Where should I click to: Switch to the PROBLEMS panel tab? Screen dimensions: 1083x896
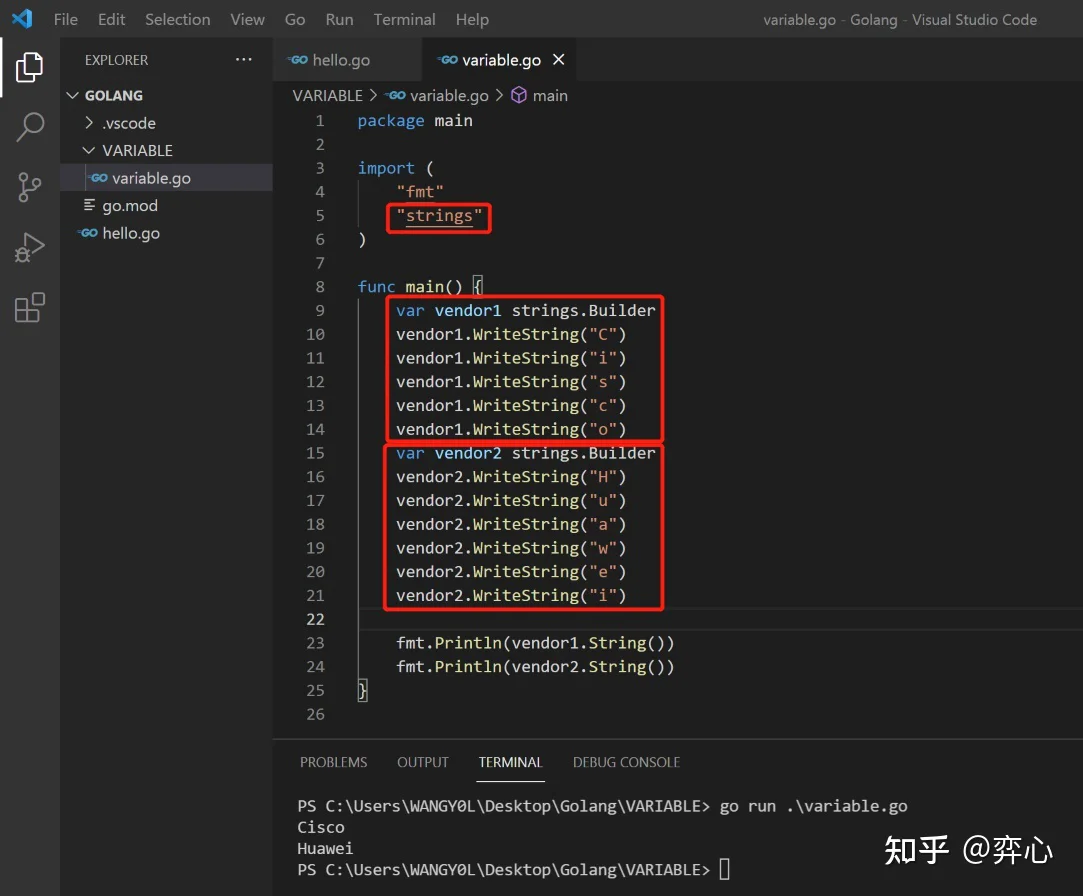[334, 762]
